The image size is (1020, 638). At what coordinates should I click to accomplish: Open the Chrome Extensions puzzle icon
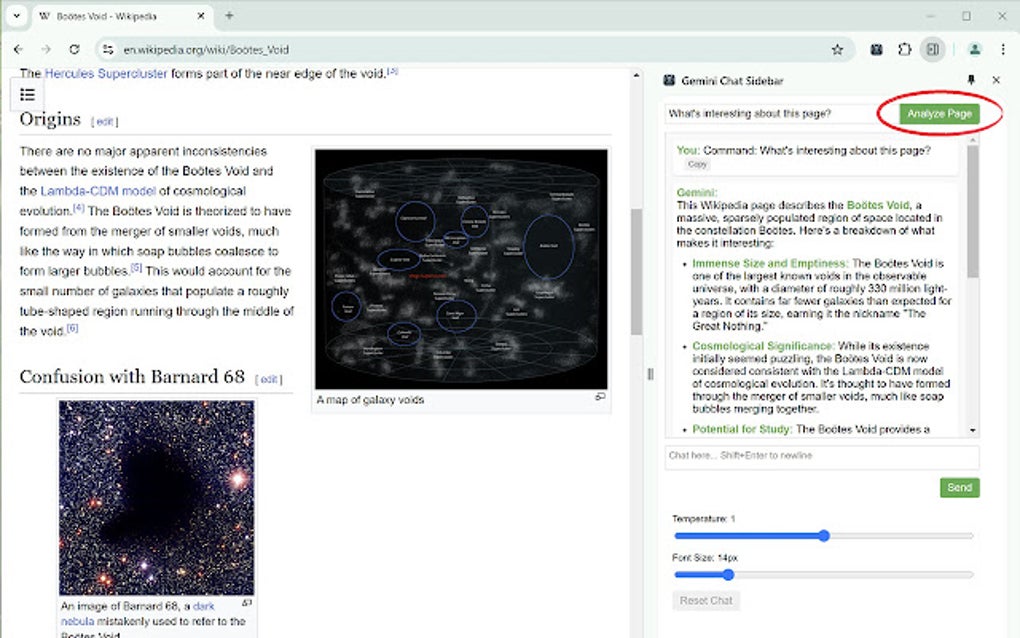coord(904,49)
